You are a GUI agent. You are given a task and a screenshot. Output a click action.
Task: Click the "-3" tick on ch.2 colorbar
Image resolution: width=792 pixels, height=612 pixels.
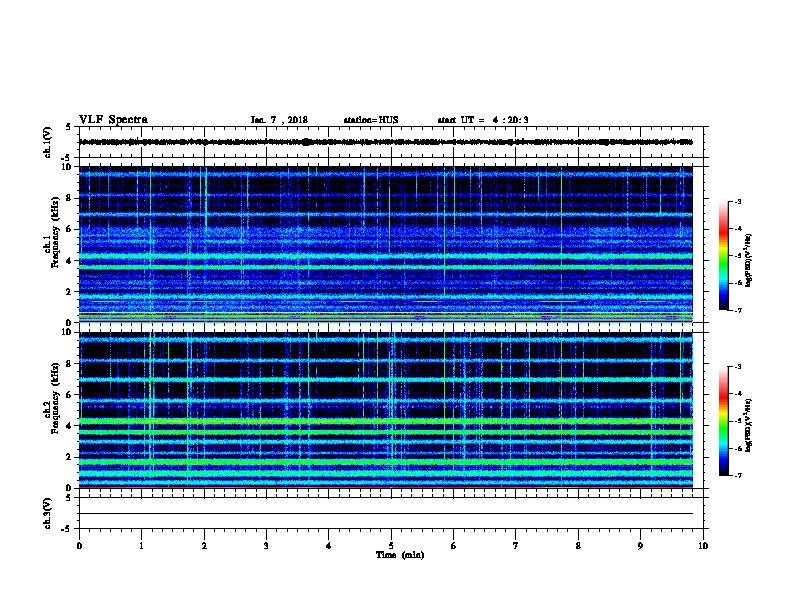pyautogui.click(x=737, y=367)
